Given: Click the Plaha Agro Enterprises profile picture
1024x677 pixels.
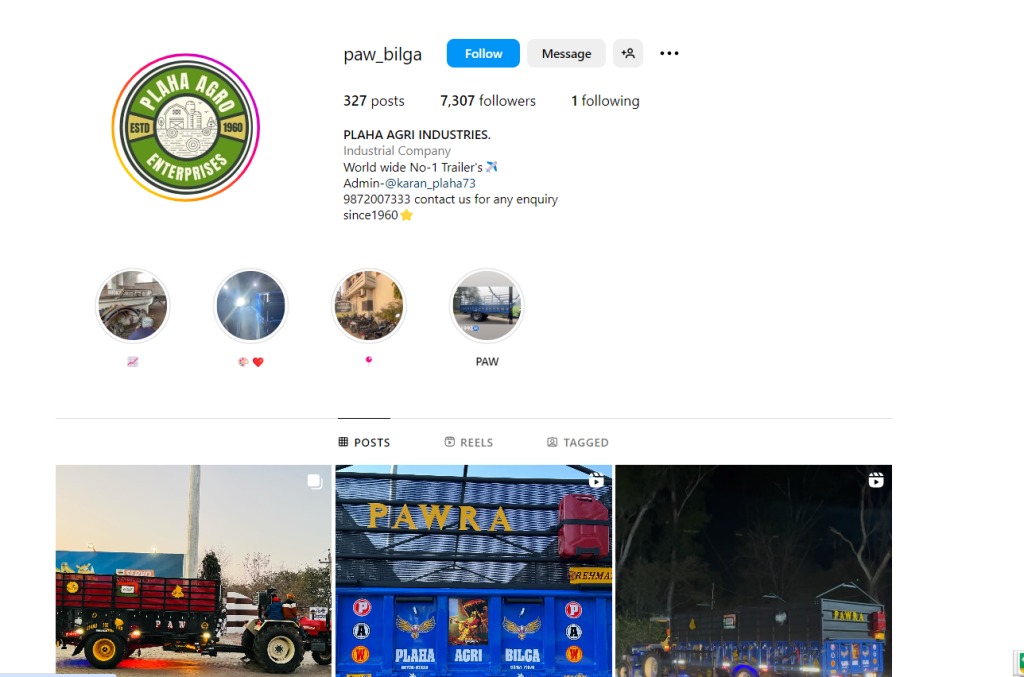Looking at the screenshot, I should click(x=185, y=127).
